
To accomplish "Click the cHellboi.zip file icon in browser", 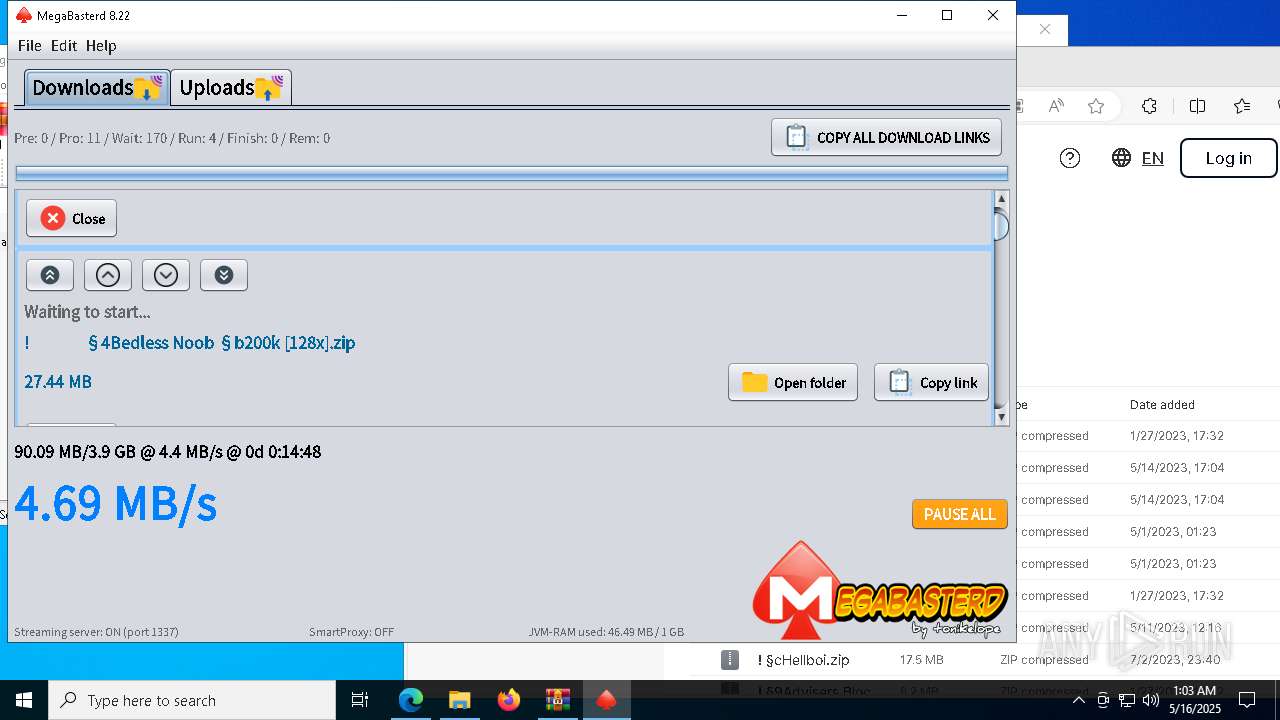I will [730, 660].
